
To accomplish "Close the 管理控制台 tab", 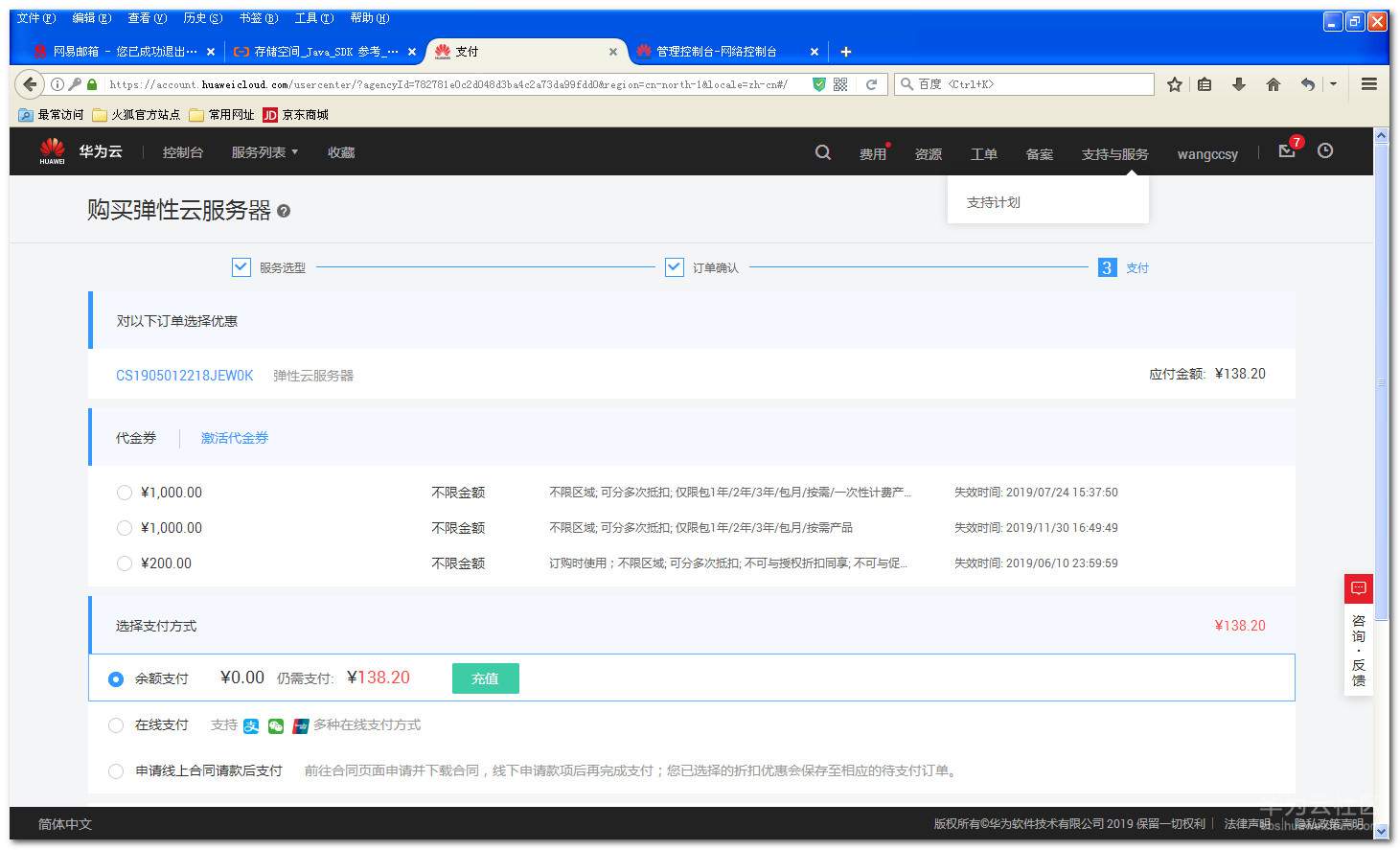I will pos(814,52).
